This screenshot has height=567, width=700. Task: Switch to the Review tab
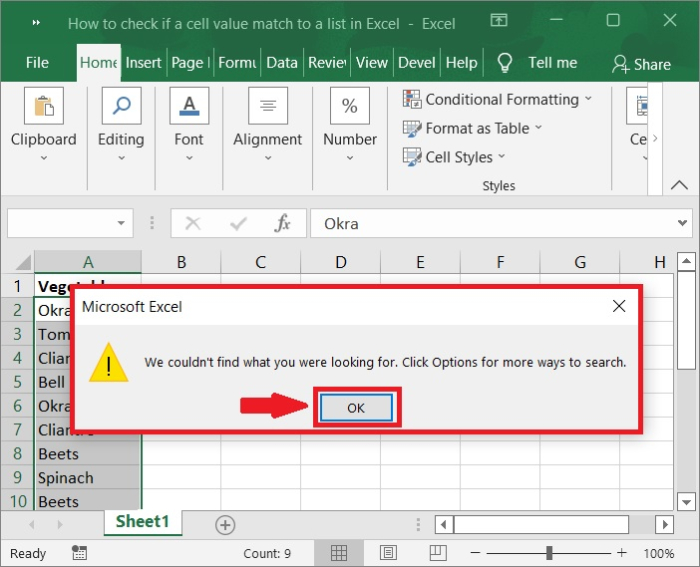click(327, 63)
